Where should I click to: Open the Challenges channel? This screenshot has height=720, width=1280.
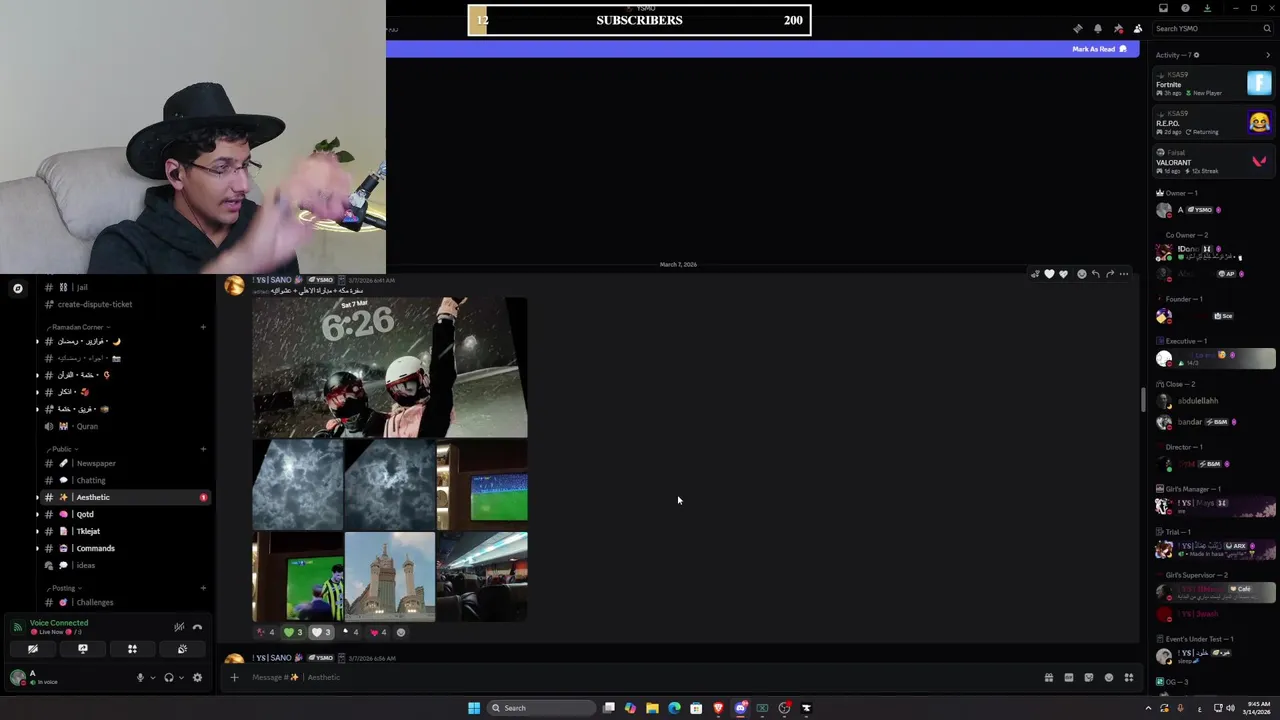click(124, 602)
